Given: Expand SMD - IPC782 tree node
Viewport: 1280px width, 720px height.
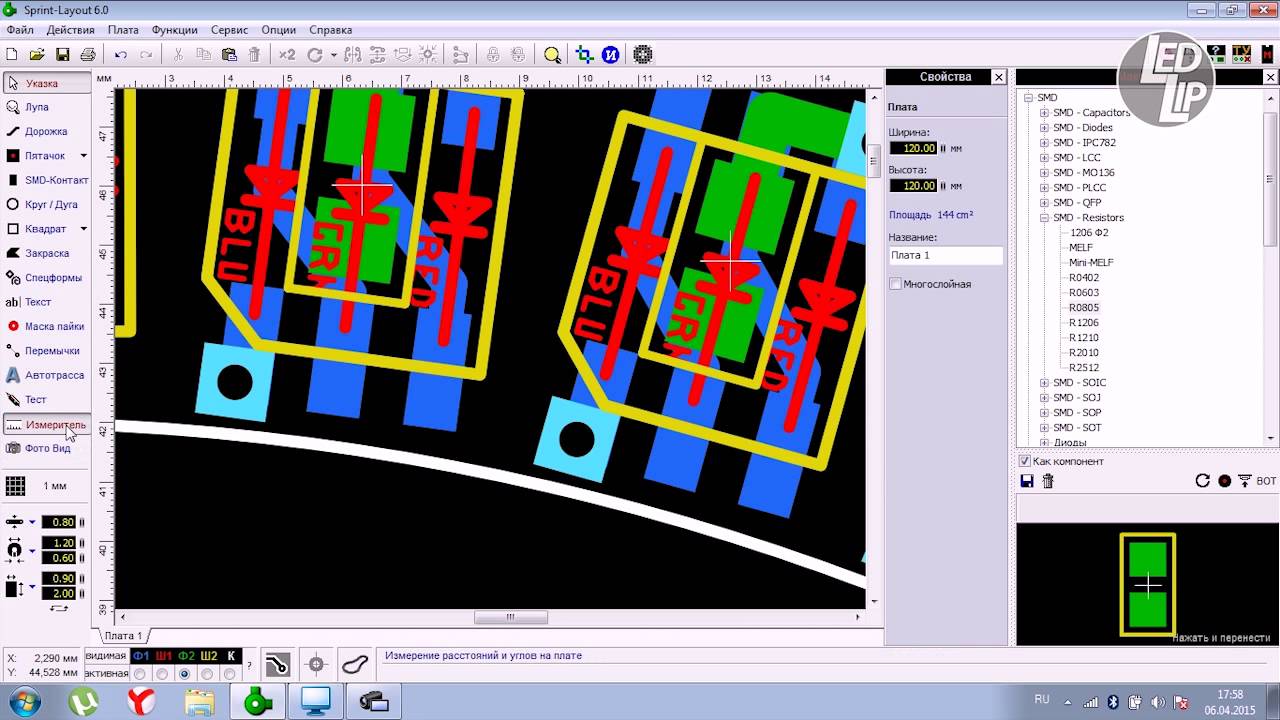Looking at the screenshot, I should pyautogui.click(x=1044, y=143).
